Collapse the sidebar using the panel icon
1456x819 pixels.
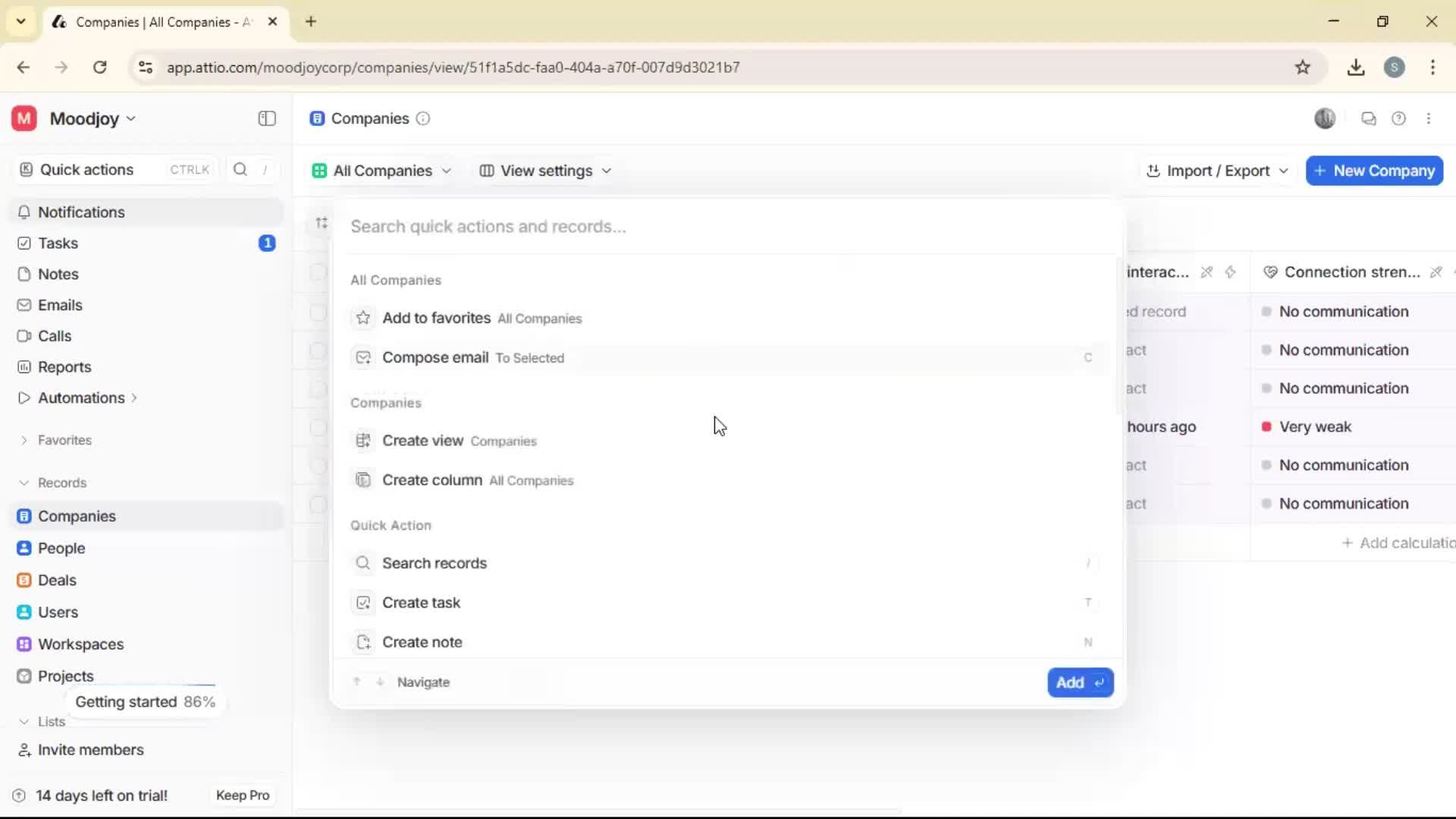(x=266, y=118)
